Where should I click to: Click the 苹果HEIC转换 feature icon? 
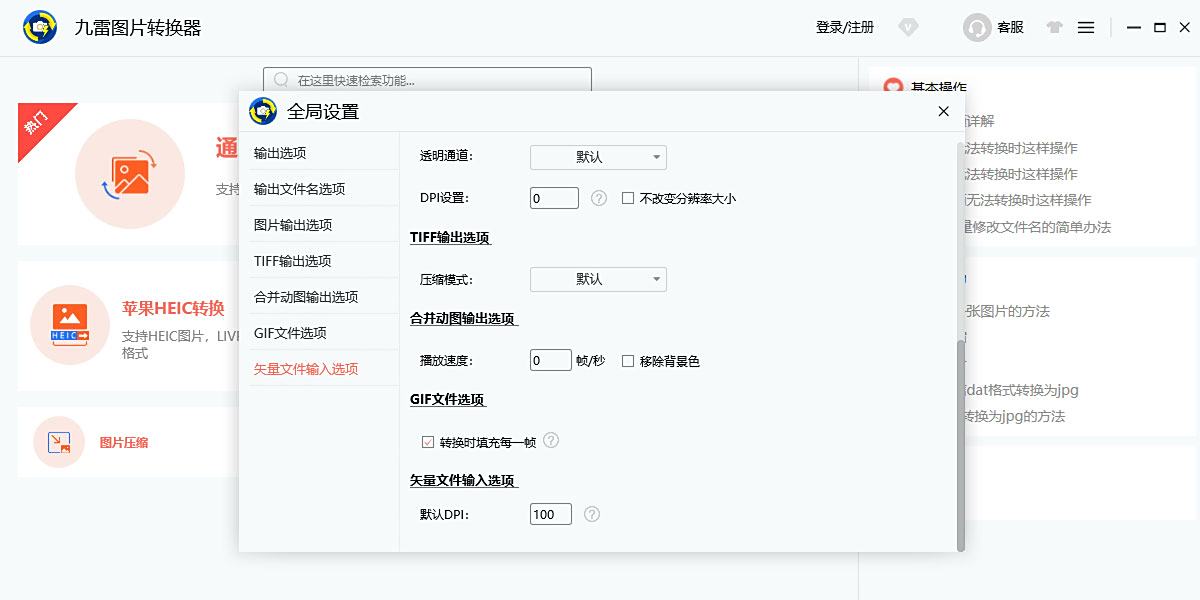click(x=70, y=324)
